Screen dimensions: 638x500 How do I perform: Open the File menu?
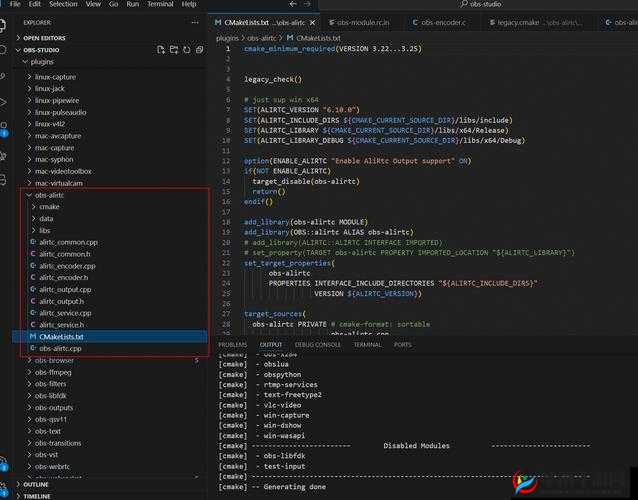(15, 4)
